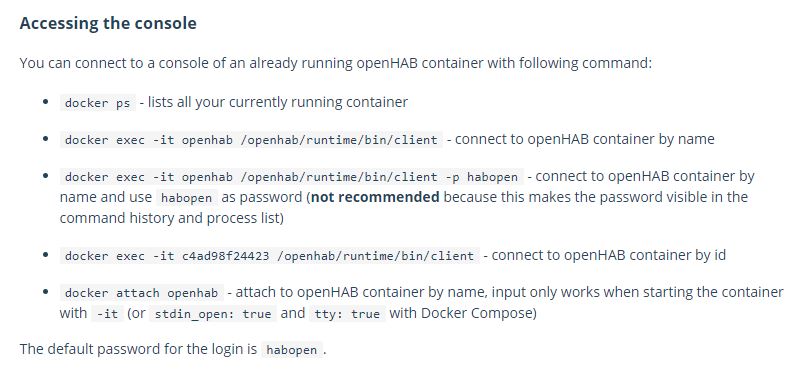Viewport: 809px width, 369px height.
Task: Click the "habopen" default password in the last line
Action: [292, 350]
